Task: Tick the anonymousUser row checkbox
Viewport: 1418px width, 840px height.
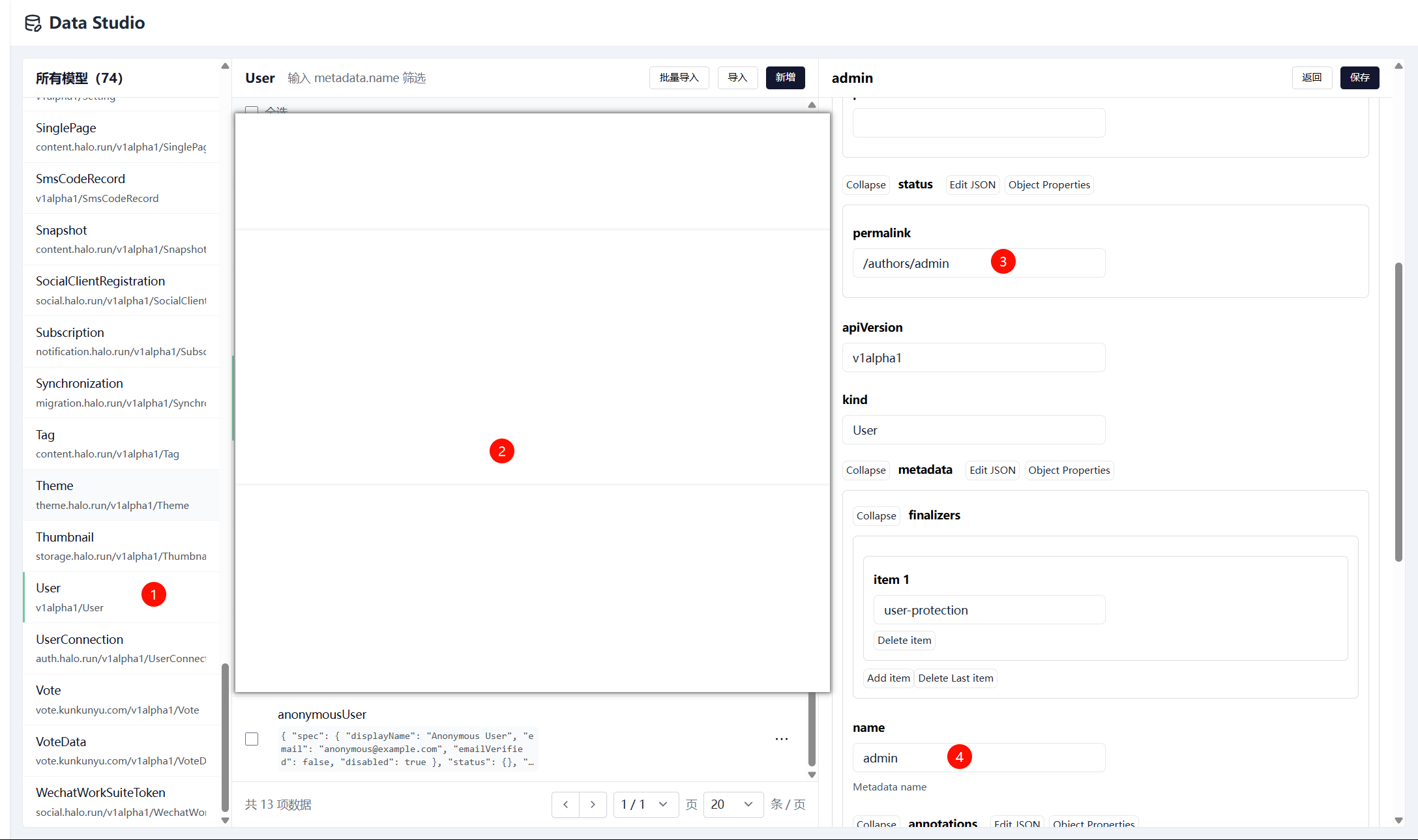Action: (x=252, y=739)
